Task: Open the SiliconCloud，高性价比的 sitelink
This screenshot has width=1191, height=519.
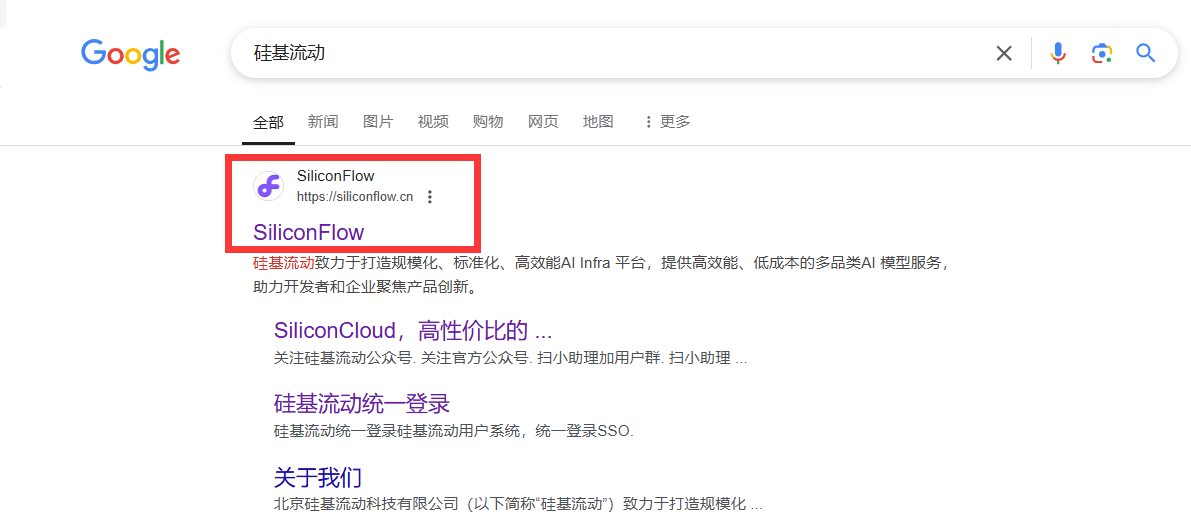Action: coord(412,331)
